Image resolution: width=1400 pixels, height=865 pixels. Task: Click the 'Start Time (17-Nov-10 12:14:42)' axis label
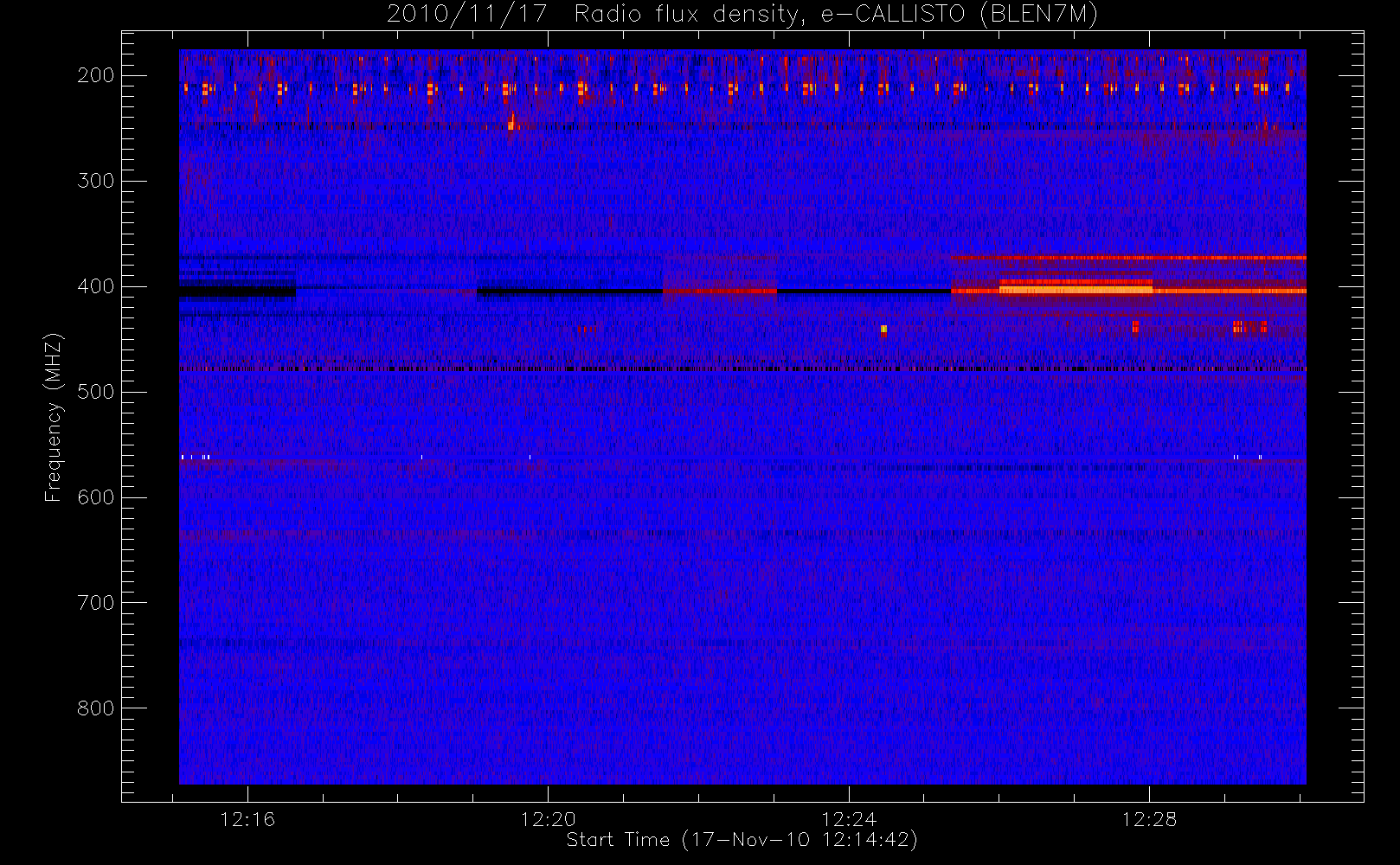click(x=742, y=840)
